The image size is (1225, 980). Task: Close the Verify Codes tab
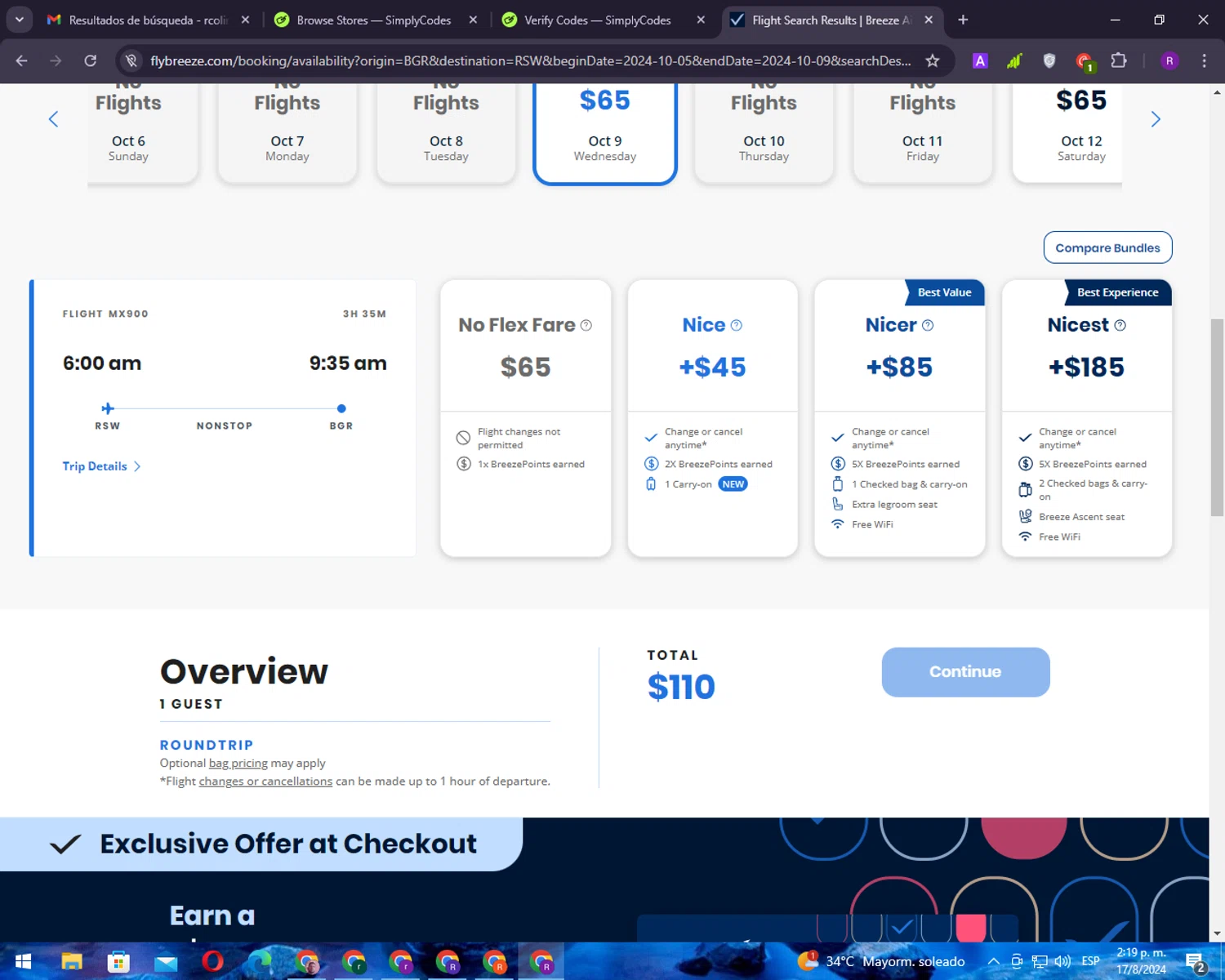tap(701, 20)
